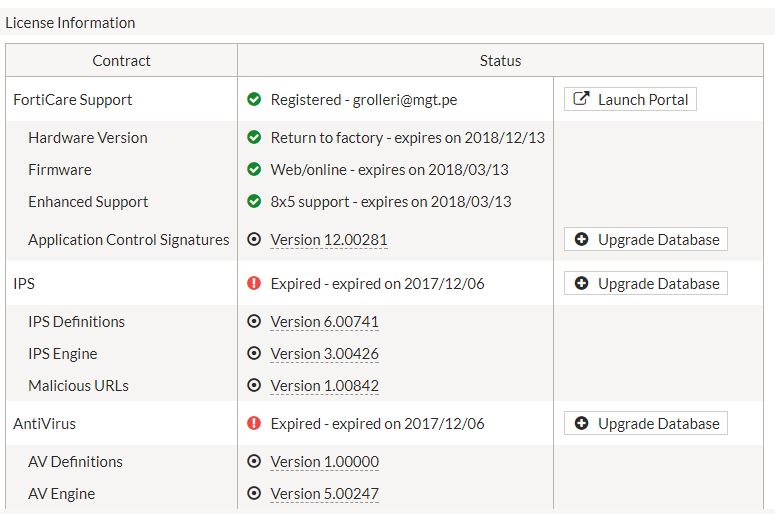Click the red expired warning icon for AntiVirus
Screen dimensions: 775x514
point(254,424)
